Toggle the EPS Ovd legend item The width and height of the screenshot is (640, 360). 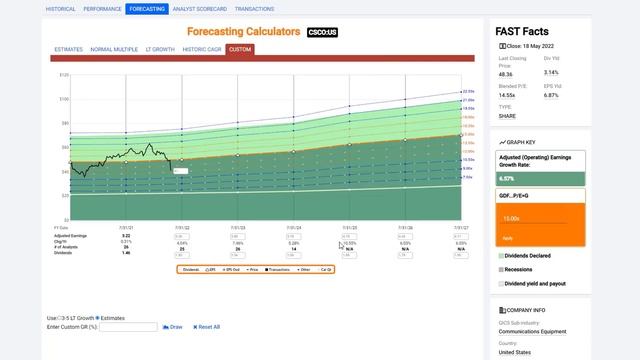pos(231,270)
